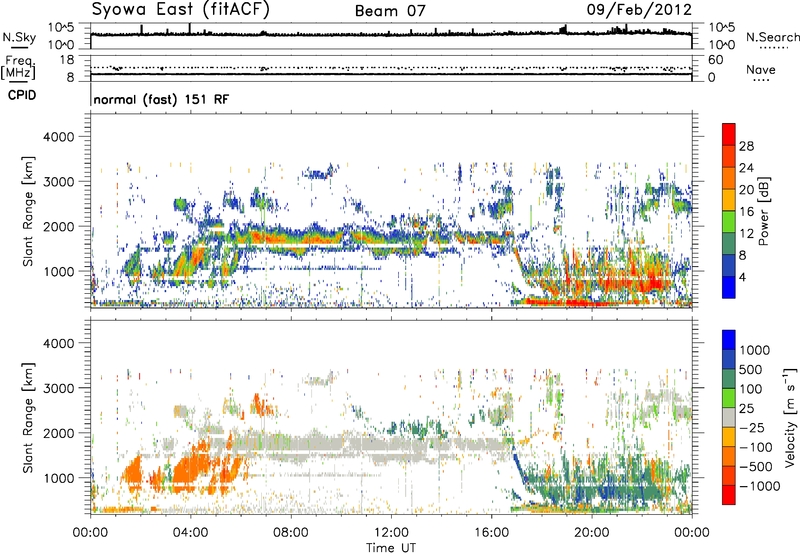Click the '4' label on Power colorbar
This screenshot has width=800, height=554.
pos(743,277)
